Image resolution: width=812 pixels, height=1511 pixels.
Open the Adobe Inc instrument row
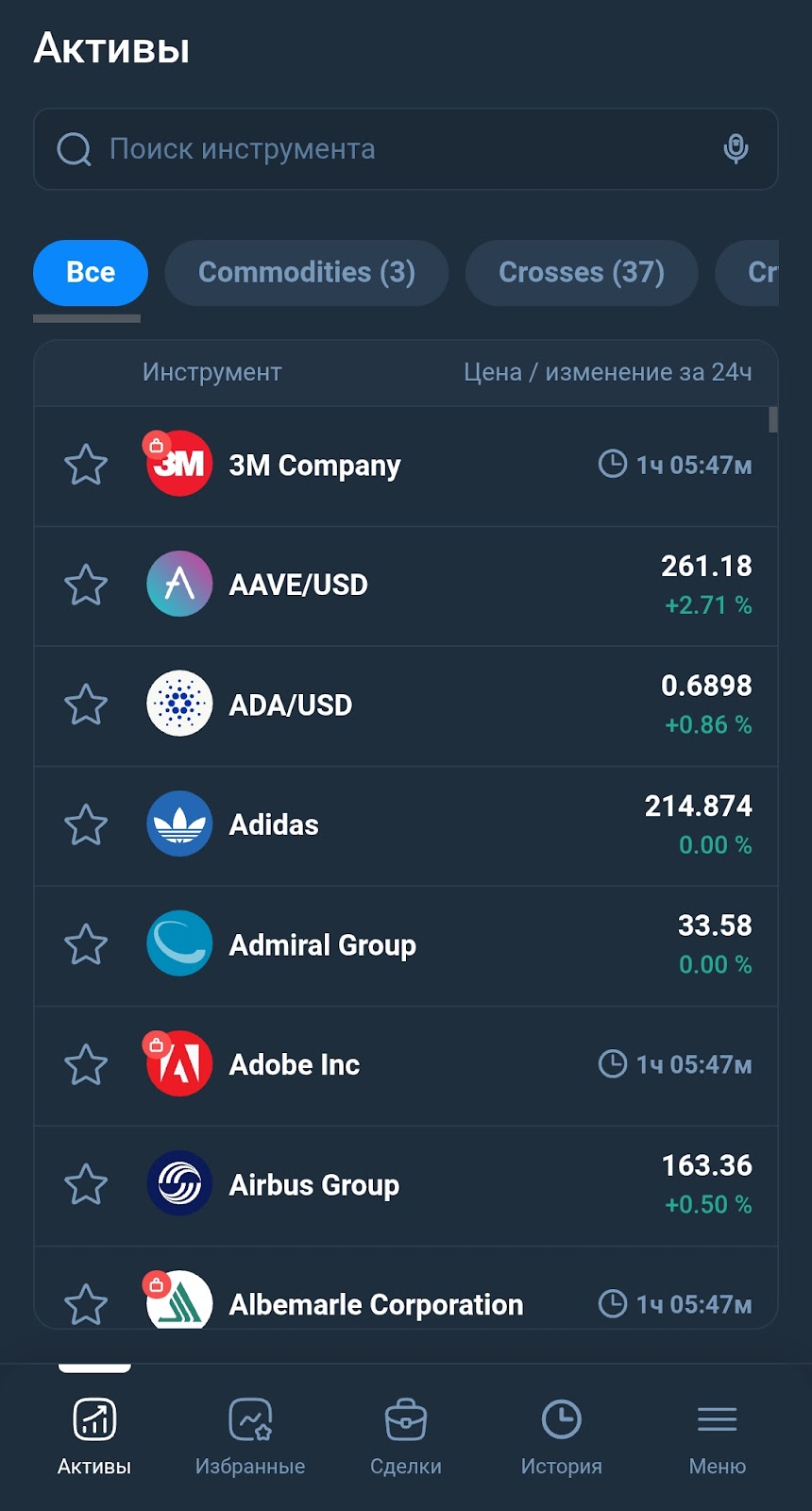(x=406, y=1065)
